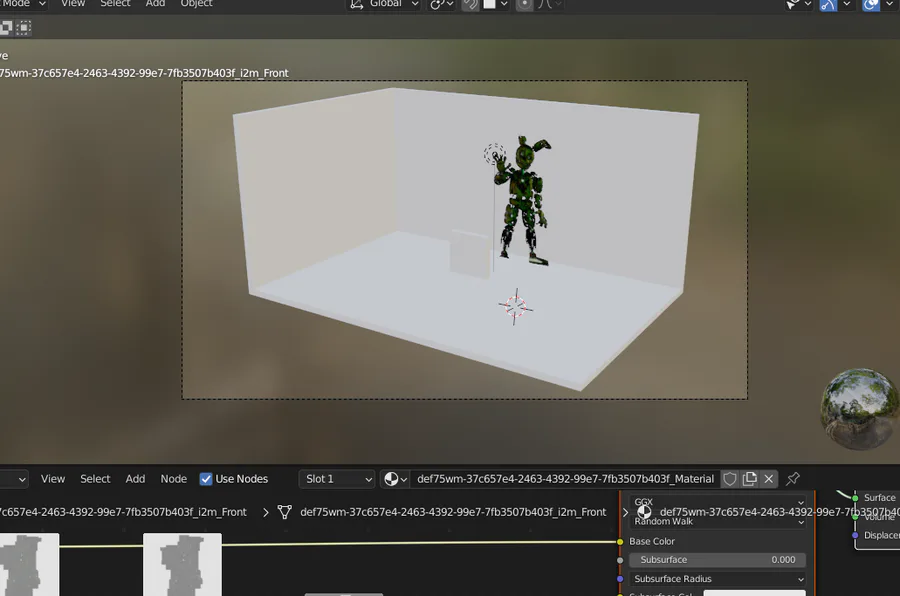Screen dimensions: 900x596
Task: Expand the Subsurface Radius dropdown
Action: [x=717, y=579]
